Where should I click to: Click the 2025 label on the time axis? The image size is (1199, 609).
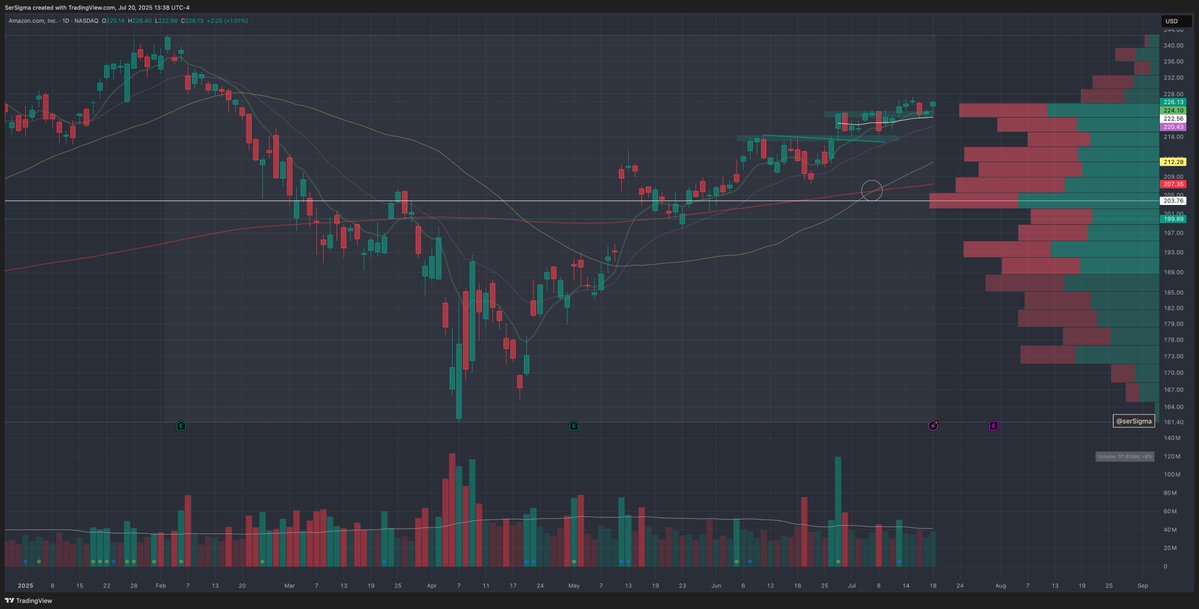point(26,585)
